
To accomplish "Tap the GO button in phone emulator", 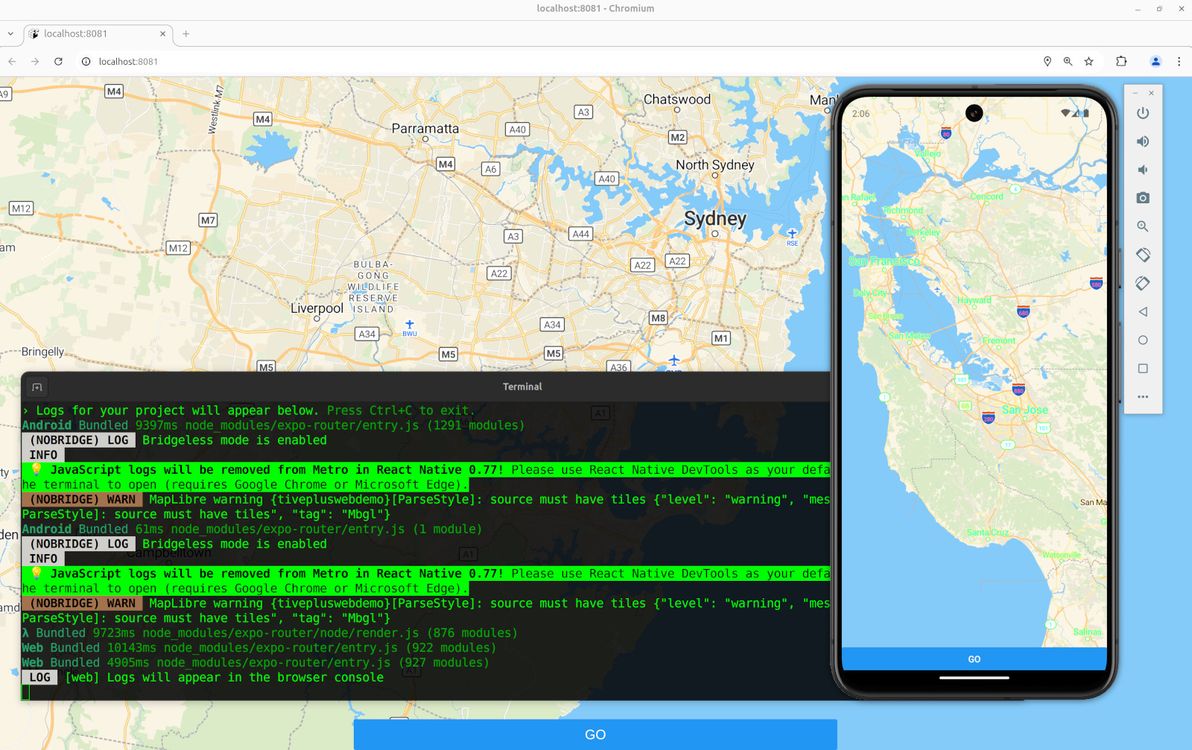I will tap(974, 659).
